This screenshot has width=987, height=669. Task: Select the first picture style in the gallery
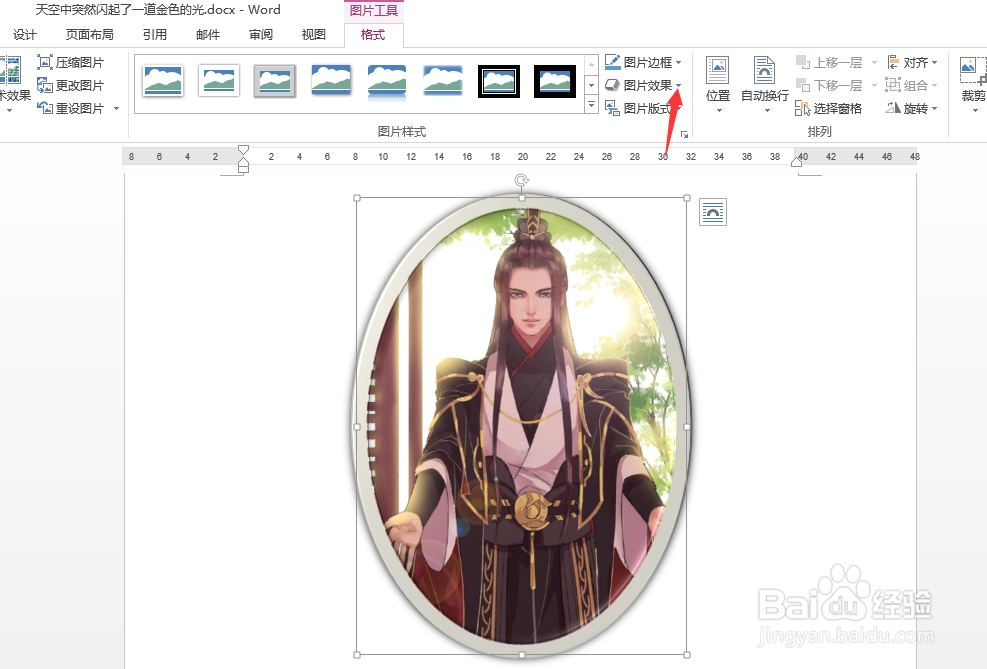click(x=163, y=81)
